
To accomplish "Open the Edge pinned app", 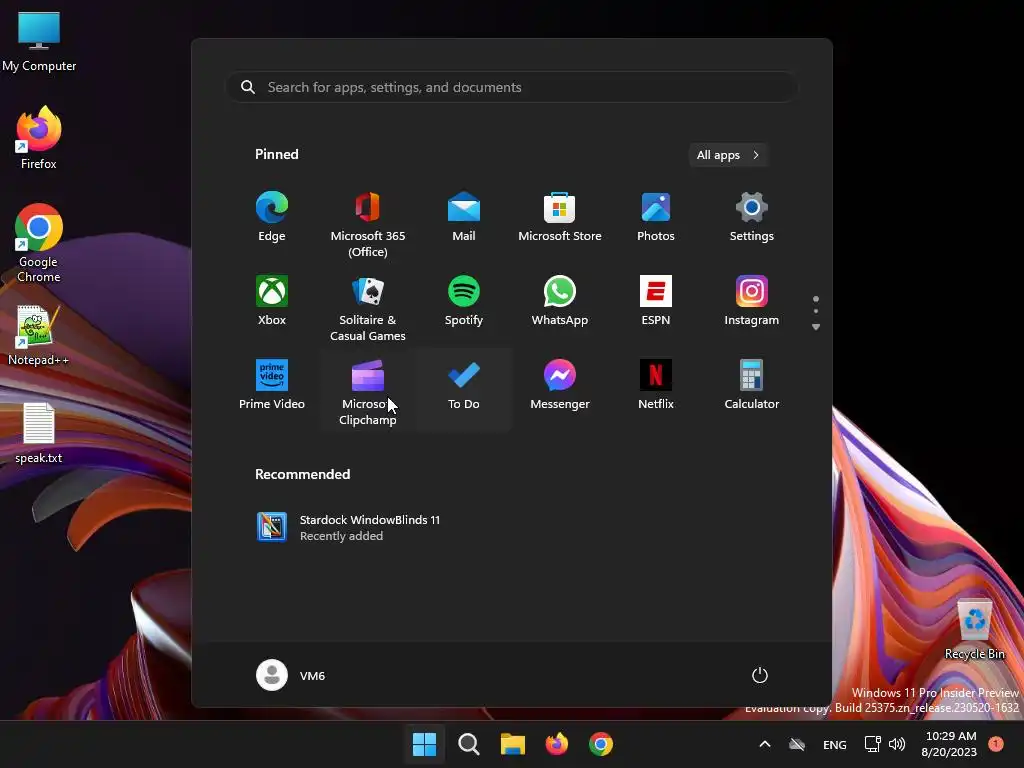I will pyautogui.click(x=272, y=218).
